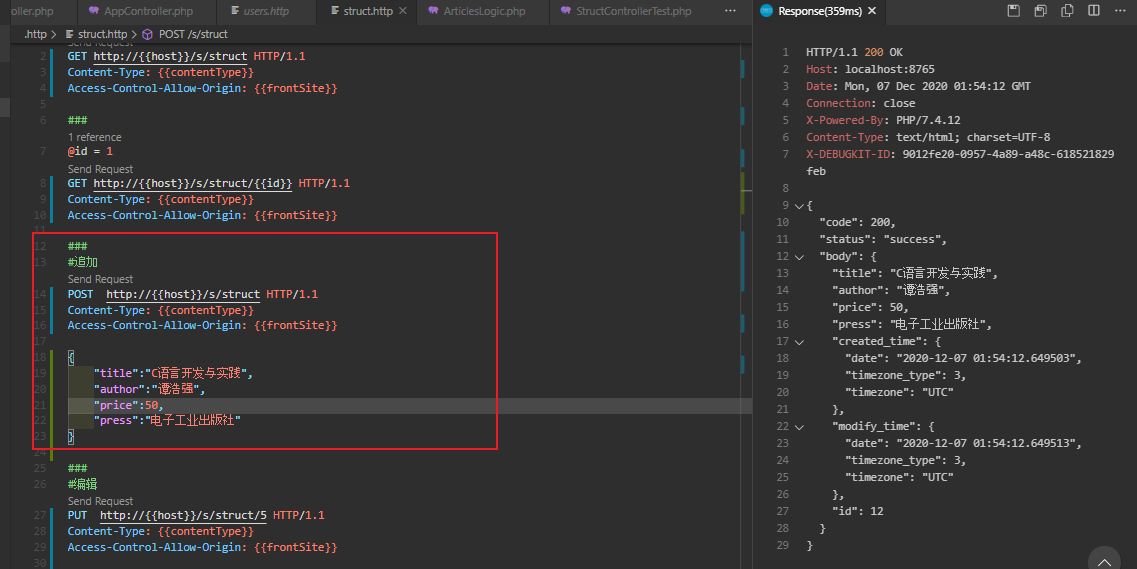The image size is (1137, 569).
Task: Close the struct.http tab
Action: click(403, 11)
